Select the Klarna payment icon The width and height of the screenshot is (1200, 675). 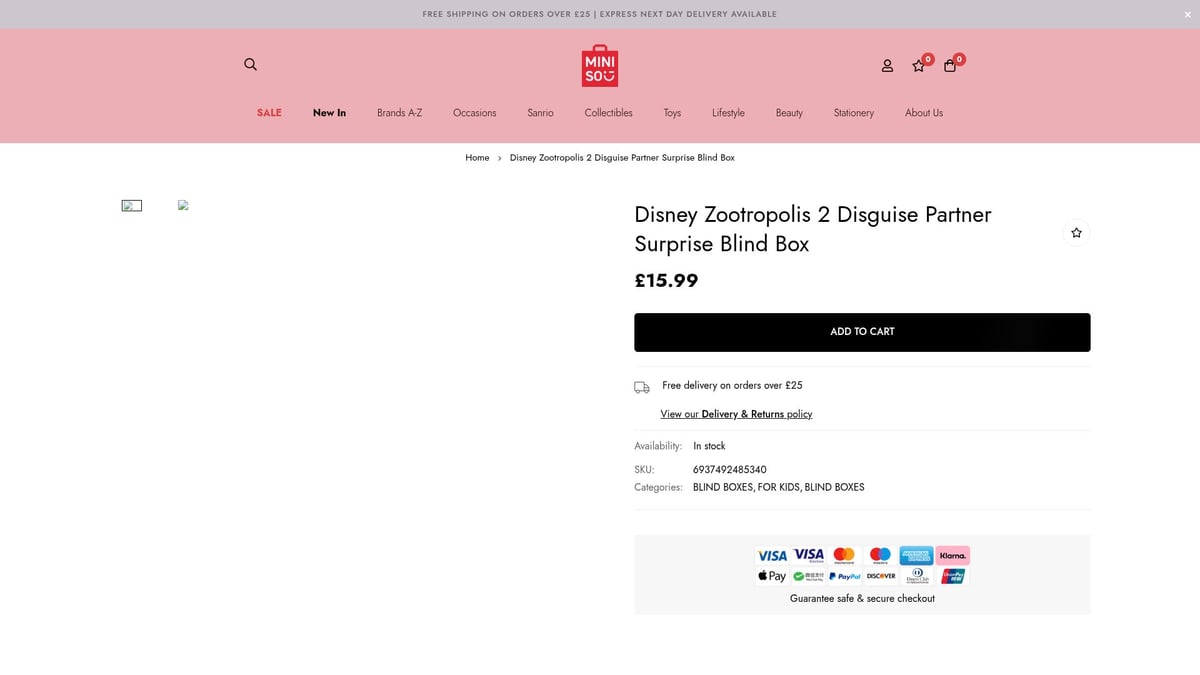tap(952, 555)
